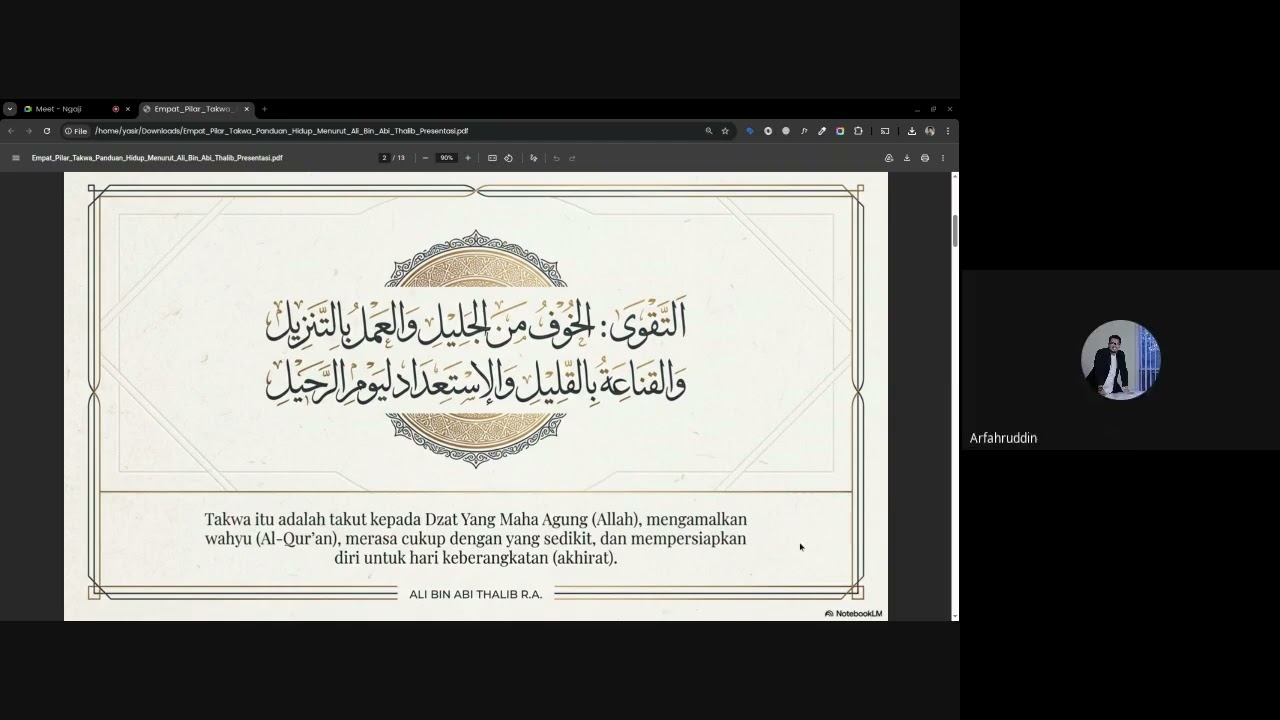
Task: Zoom in on the PDF
Action: [x=467, y=158]
